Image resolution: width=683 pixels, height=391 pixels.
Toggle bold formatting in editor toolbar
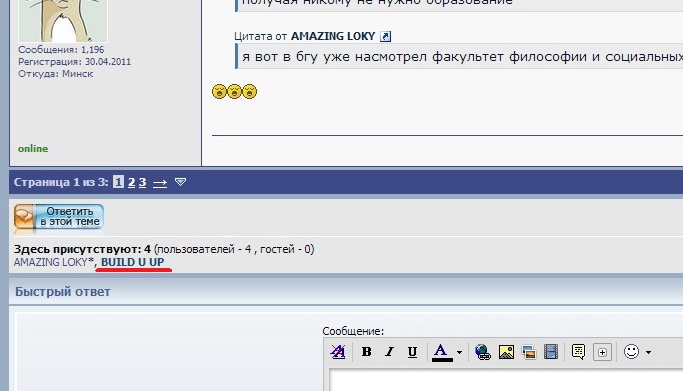tap(367, 352)
